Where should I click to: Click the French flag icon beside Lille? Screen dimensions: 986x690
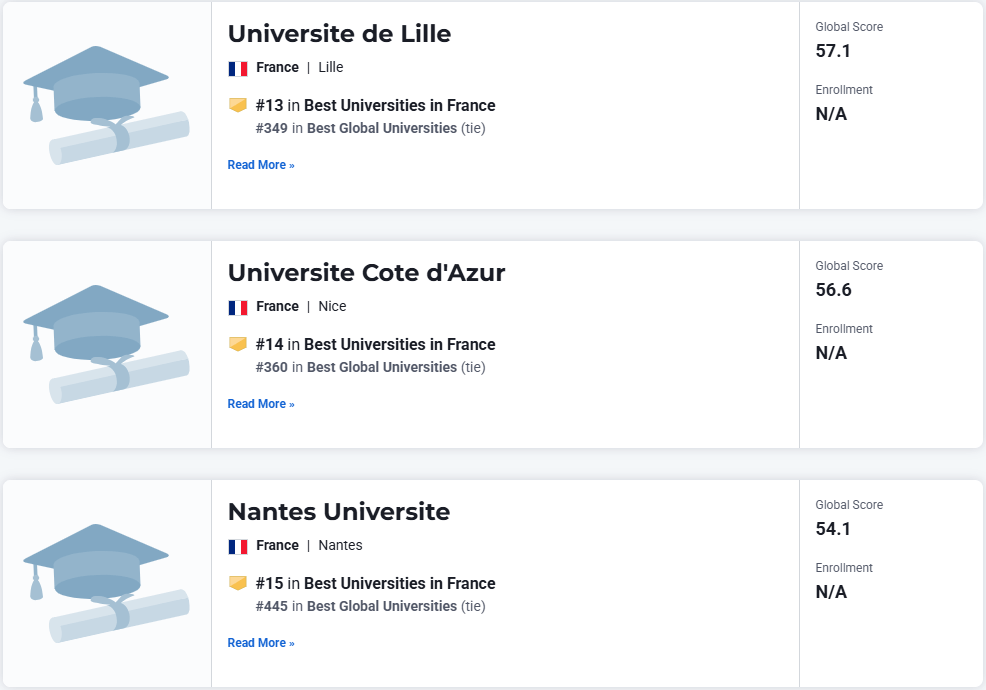(238, 69)
